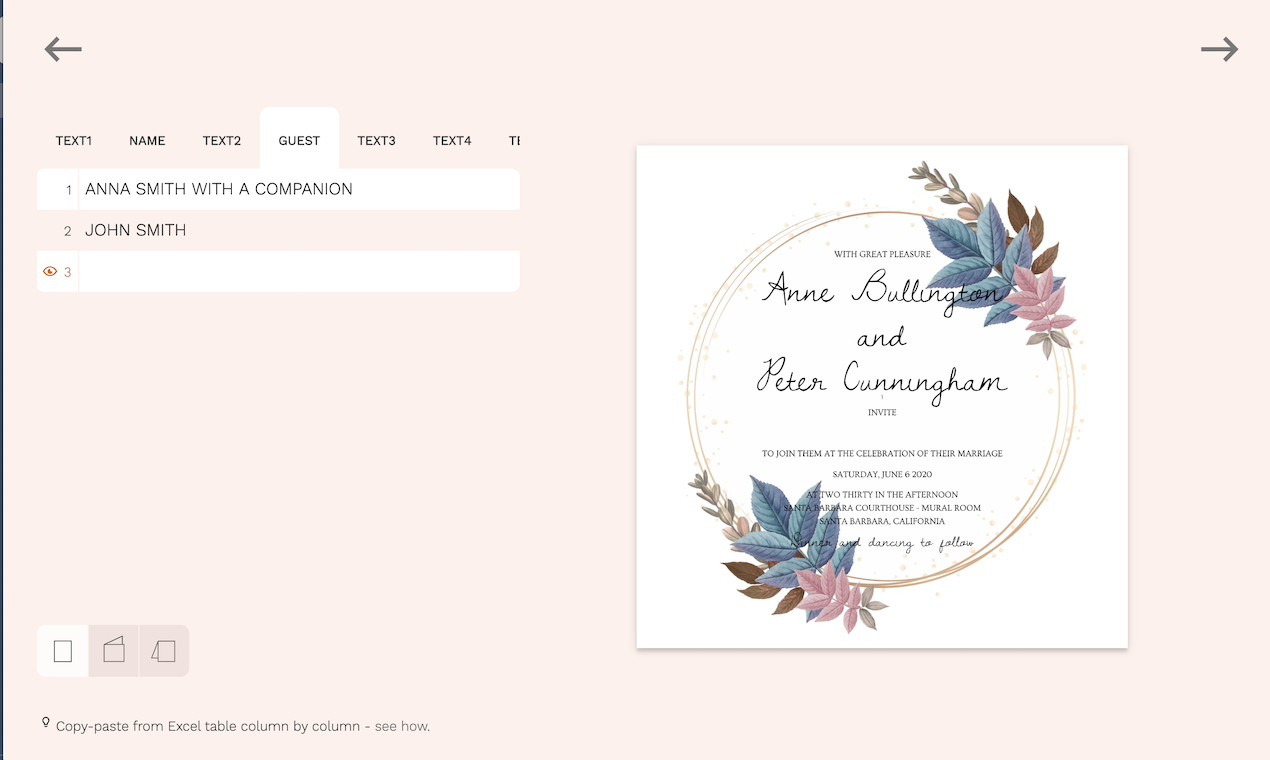This screenshot has height=760, width=1270.
Task: Open the NAME tab
Action: click(x=147, y=140)
